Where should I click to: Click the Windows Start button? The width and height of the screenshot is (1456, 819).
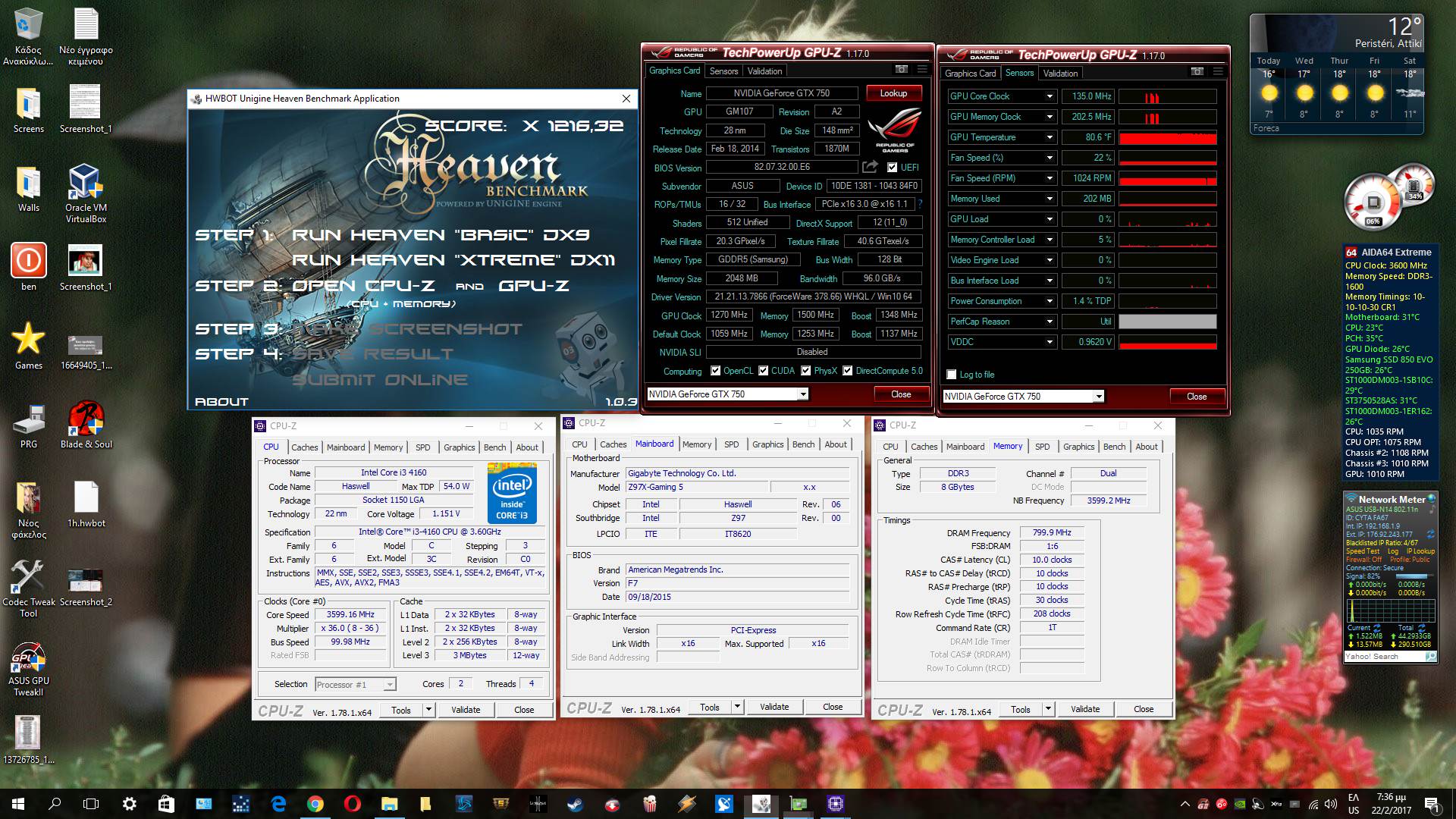tap(18, 804)
